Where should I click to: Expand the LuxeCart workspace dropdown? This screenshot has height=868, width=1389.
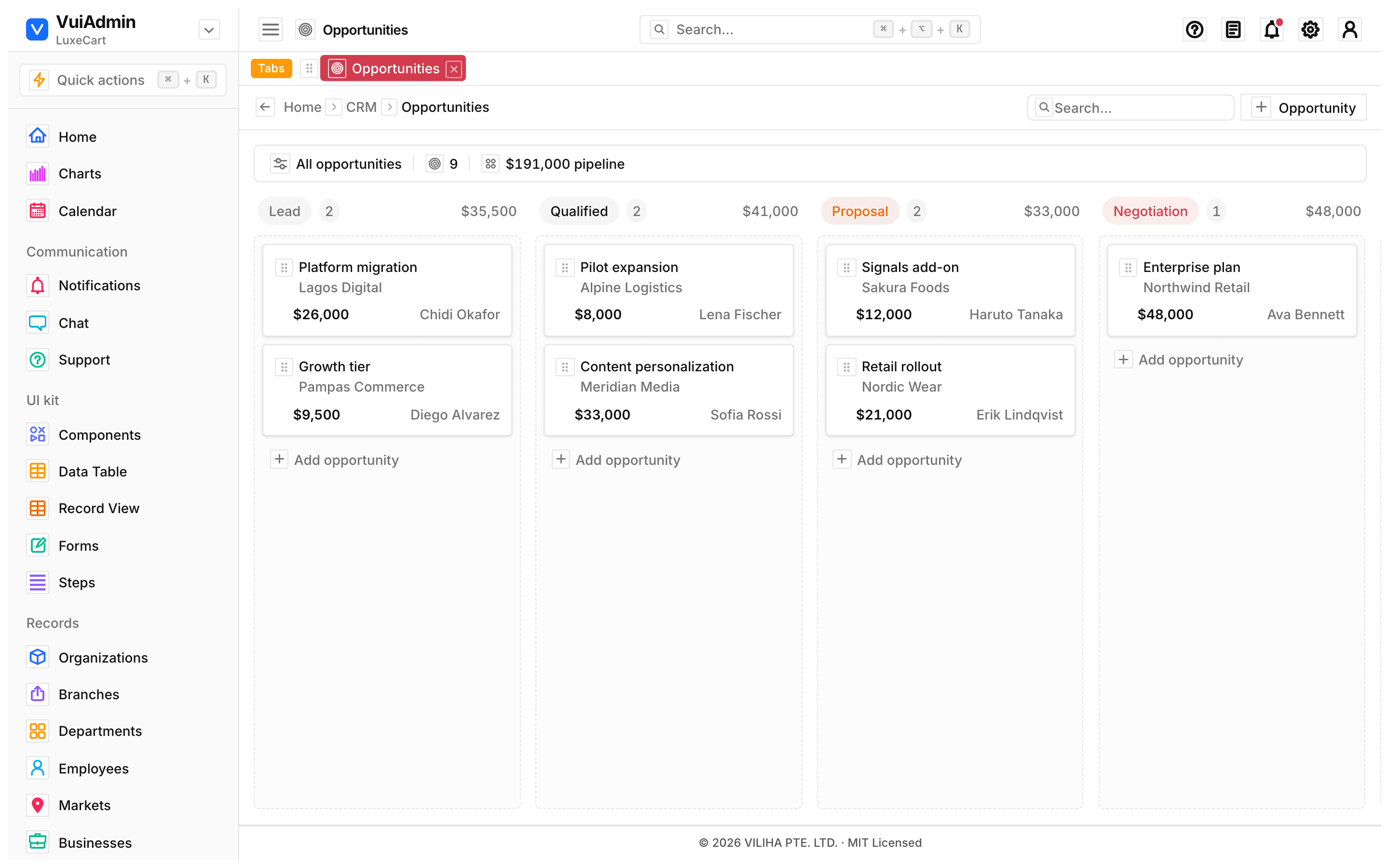click(x=209, y=29)
